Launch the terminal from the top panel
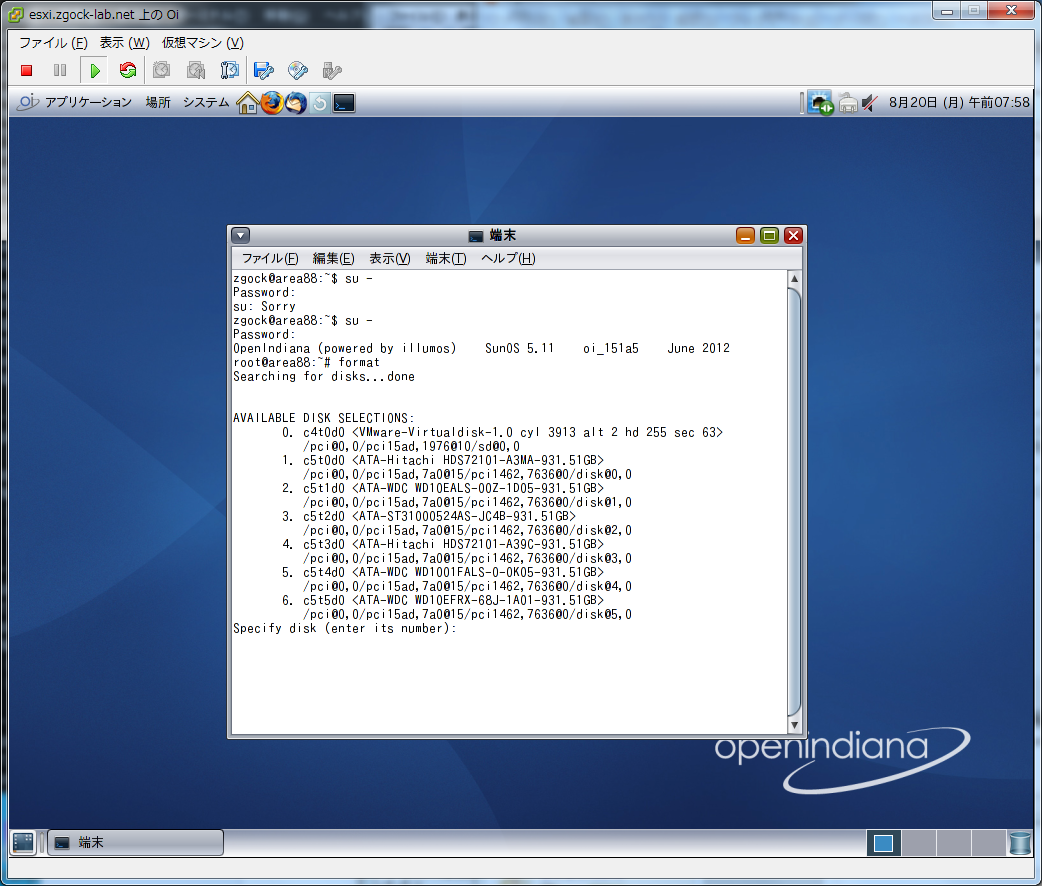Screen dimensions: 1042x886 point(344,103)
